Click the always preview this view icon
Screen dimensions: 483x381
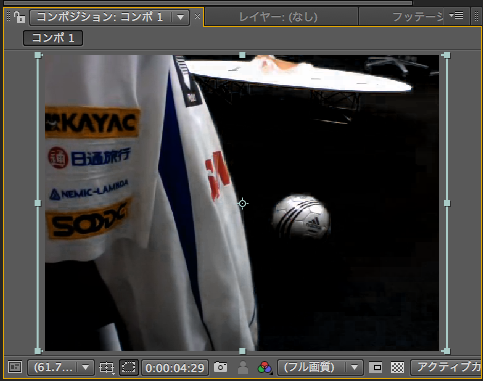[x=15, y=367]
